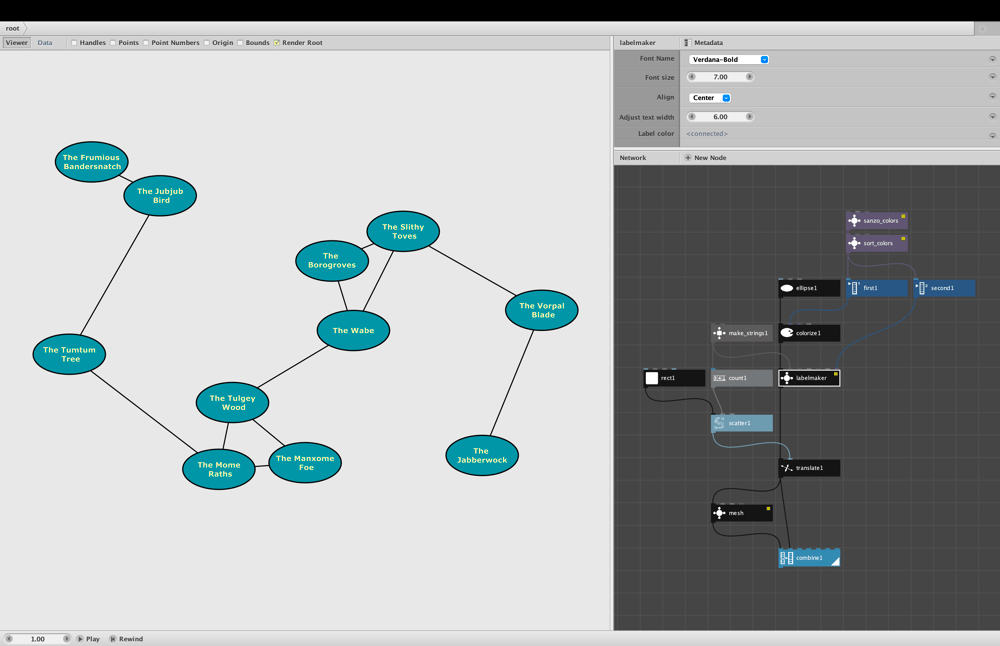Select the mesh node icon
1000x646 pixels.
[719, 513]
